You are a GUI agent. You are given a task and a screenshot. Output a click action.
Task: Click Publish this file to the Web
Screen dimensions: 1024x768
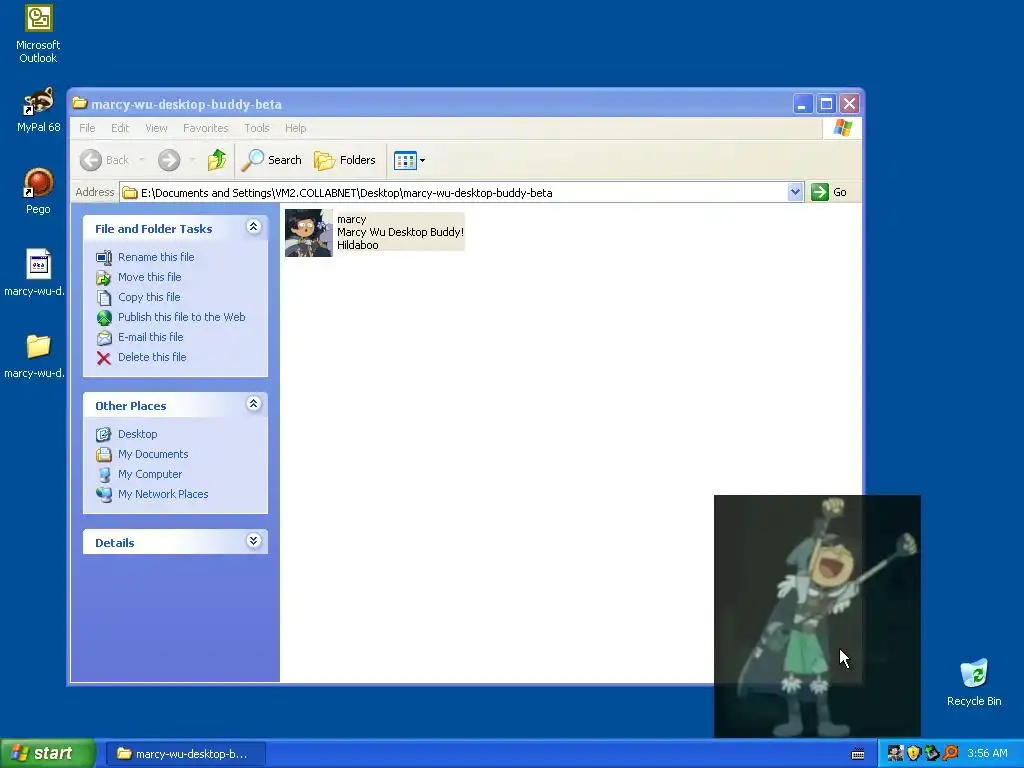coord(170,317)
